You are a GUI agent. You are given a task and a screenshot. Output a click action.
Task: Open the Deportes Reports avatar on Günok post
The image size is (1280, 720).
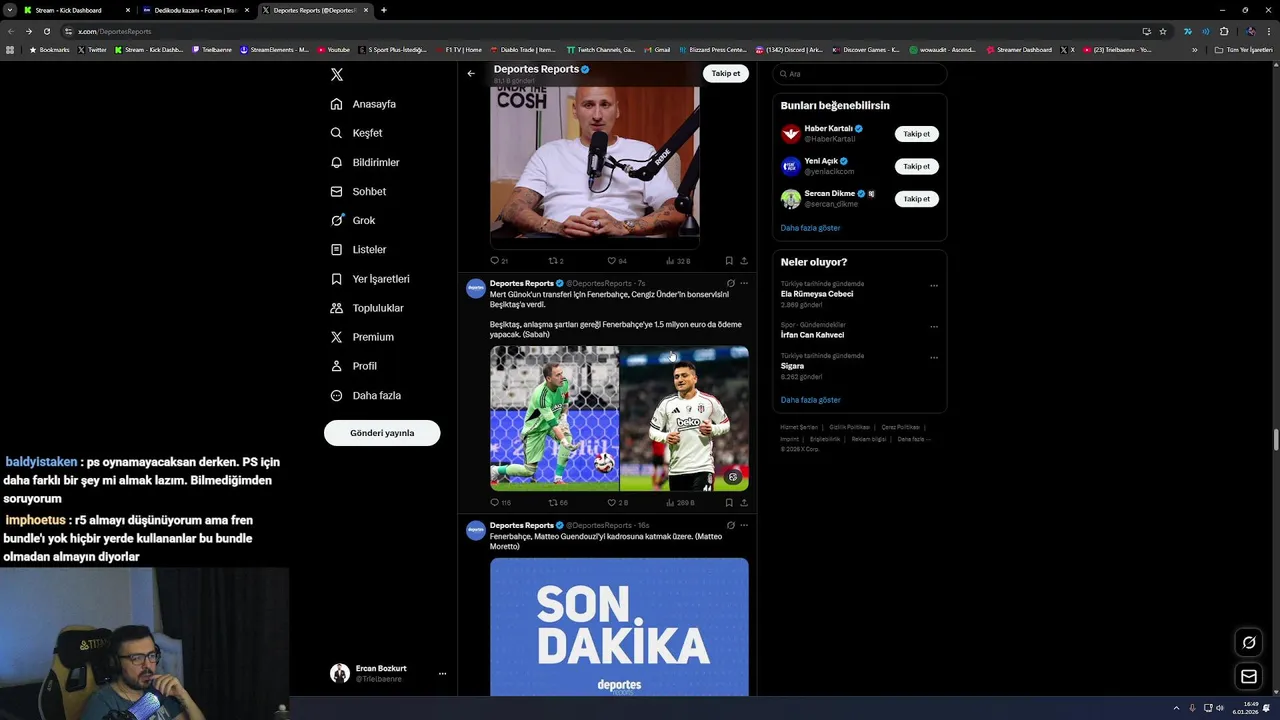476,288
